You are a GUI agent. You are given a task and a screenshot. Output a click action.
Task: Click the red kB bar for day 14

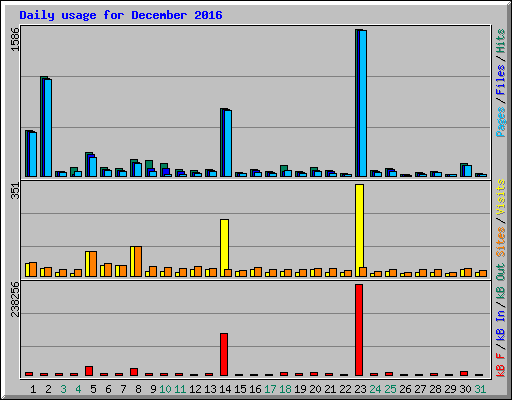224,354
